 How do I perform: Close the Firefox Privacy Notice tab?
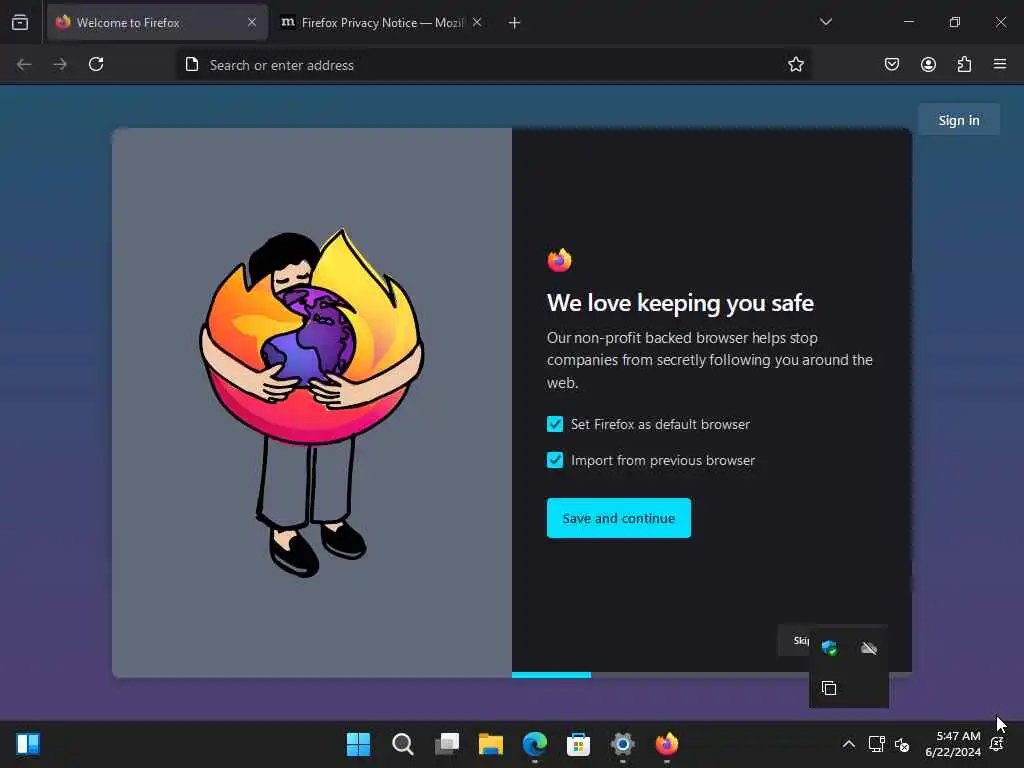pyautogui.click(x=477, y=23)
